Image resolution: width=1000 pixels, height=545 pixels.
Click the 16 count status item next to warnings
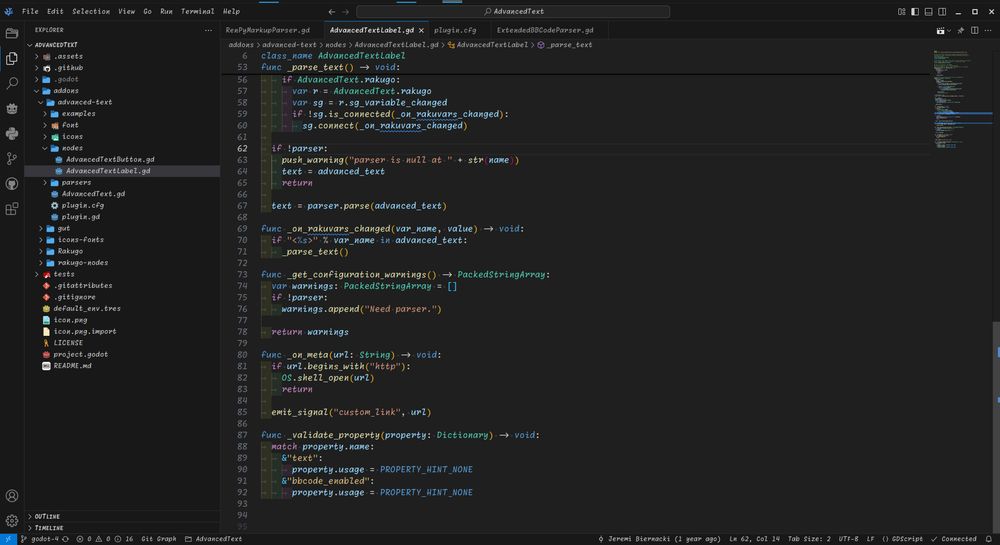tap(124, 539)
